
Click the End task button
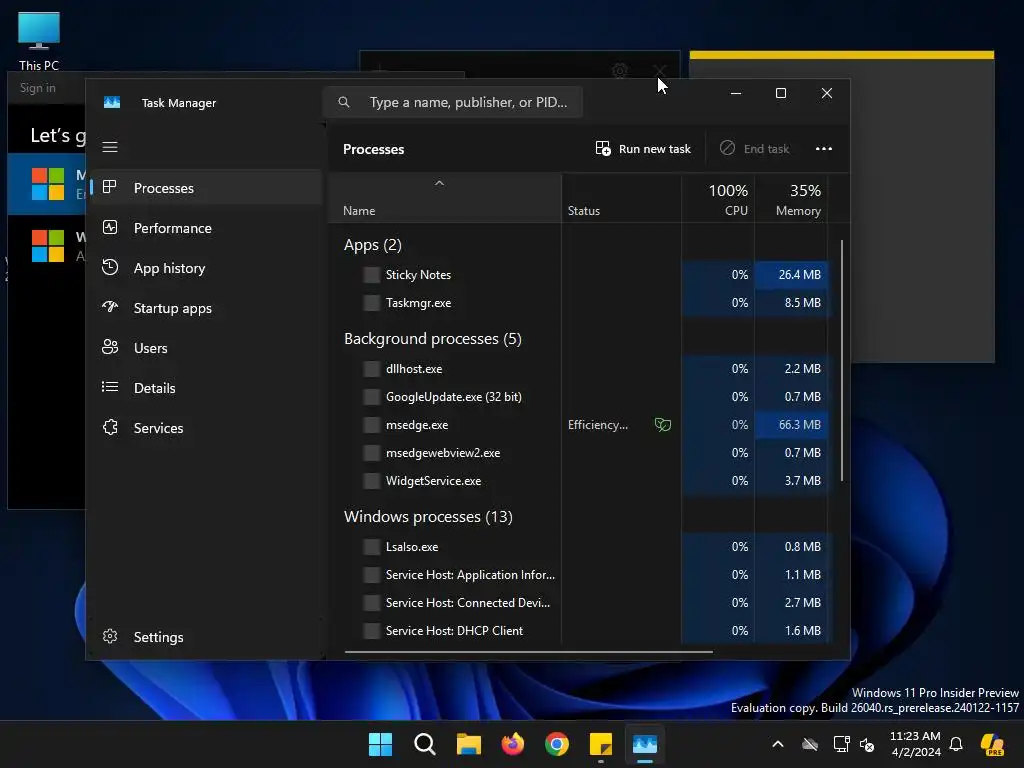(754, 149)
